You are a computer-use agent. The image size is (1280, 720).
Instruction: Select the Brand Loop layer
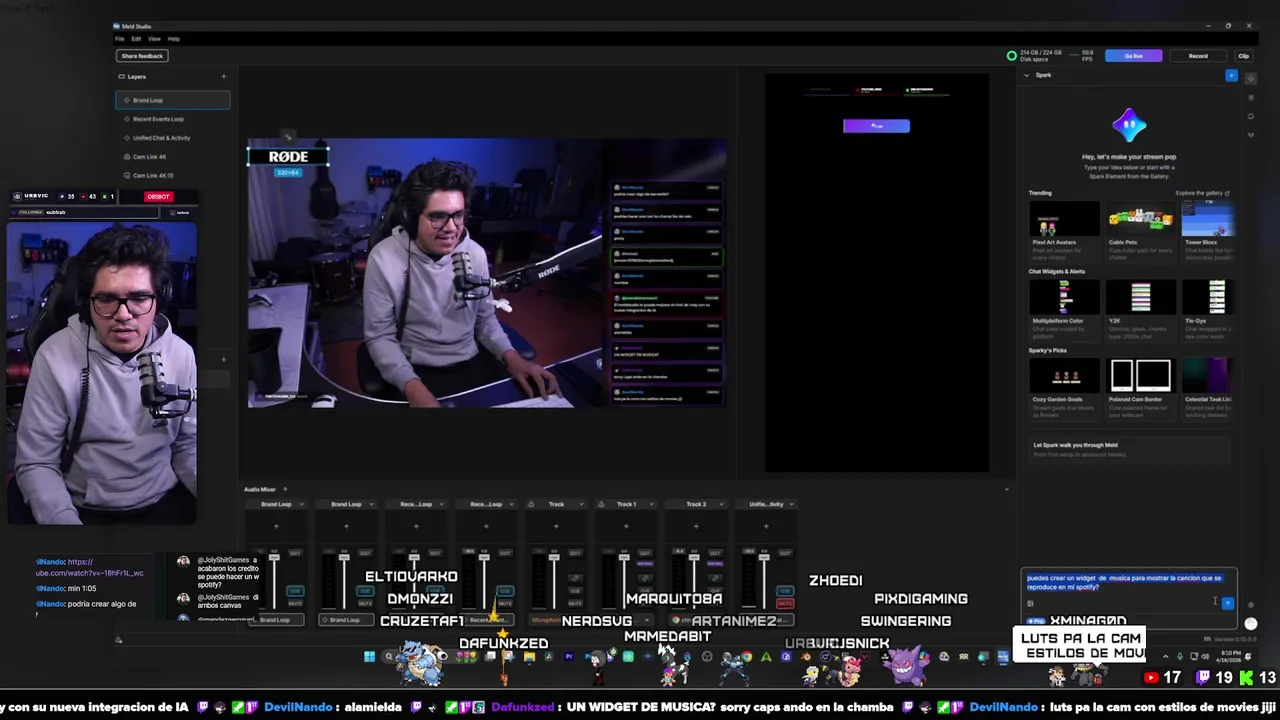172,100
